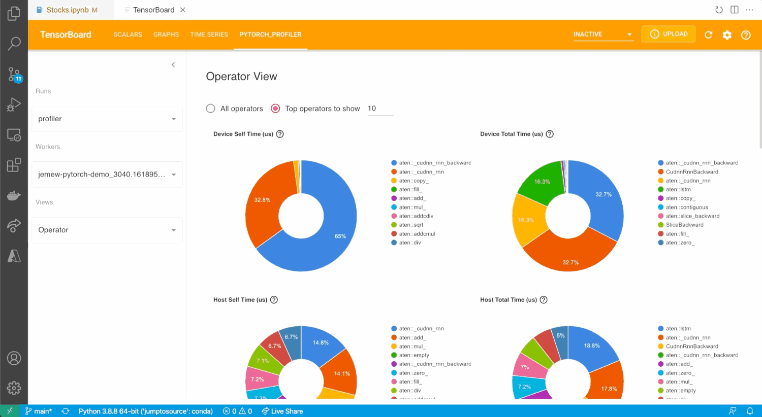Open the Live Share view in activity bar

click(14, 226)
